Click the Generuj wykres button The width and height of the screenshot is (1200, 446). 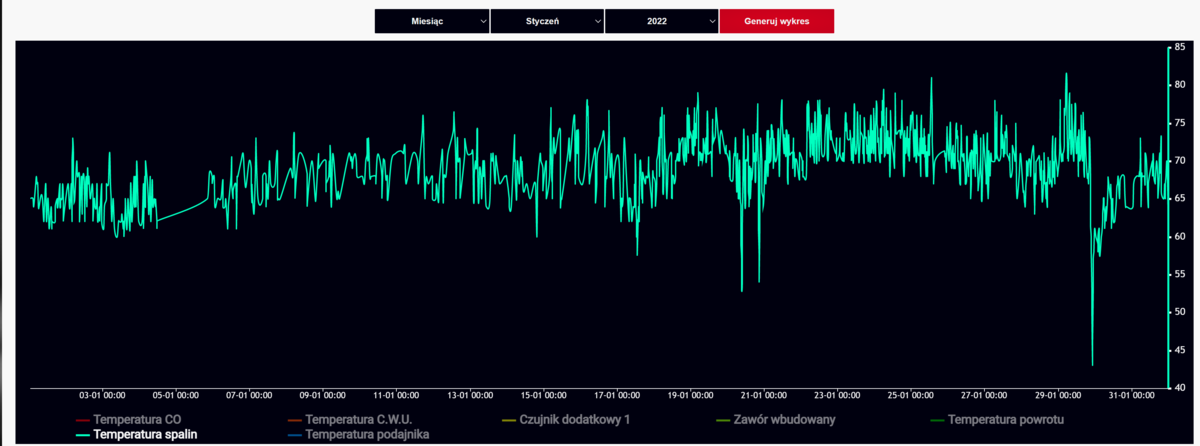coord(776,21)
